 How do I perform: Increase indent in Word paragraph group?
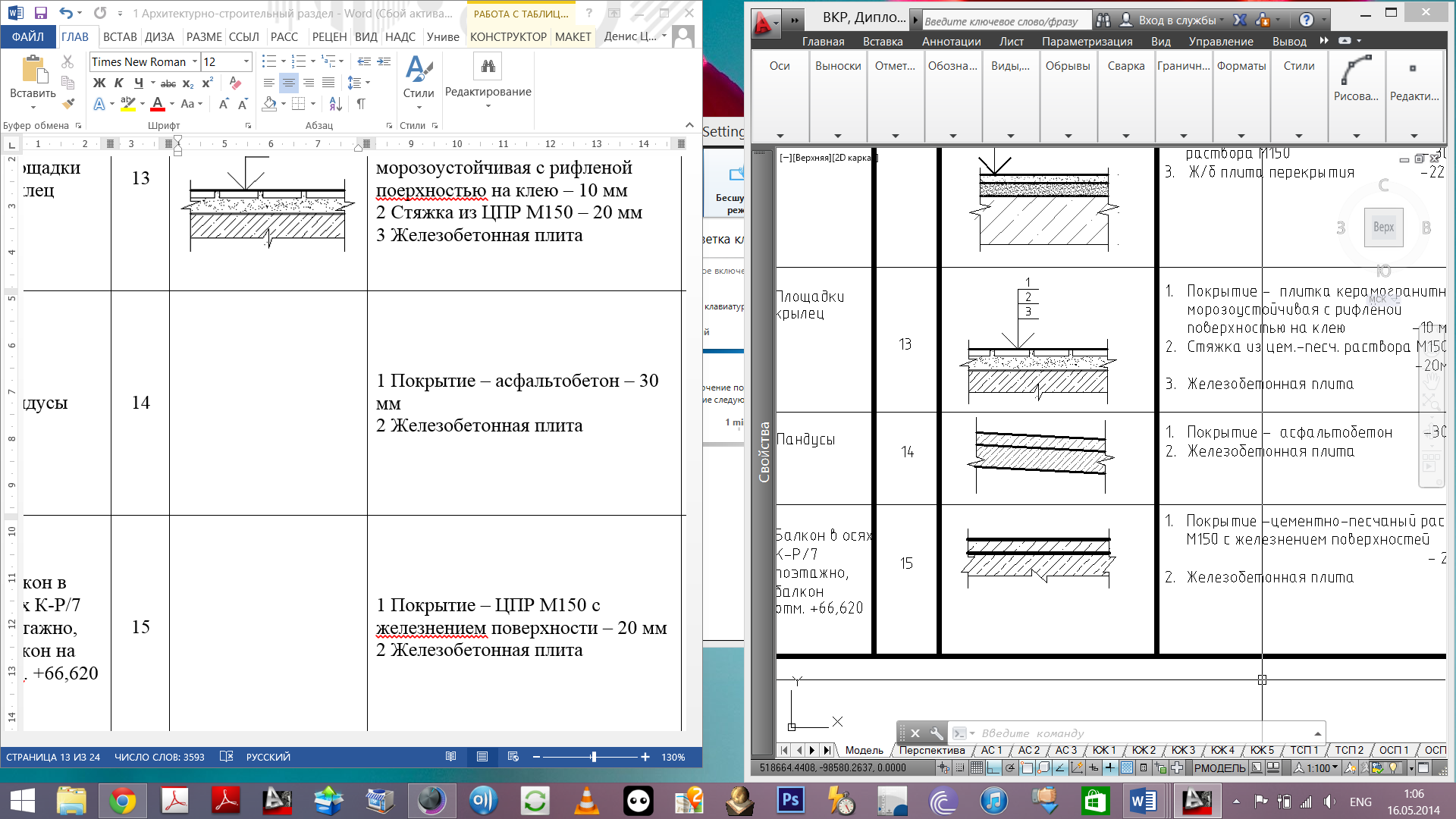point(384,61)
